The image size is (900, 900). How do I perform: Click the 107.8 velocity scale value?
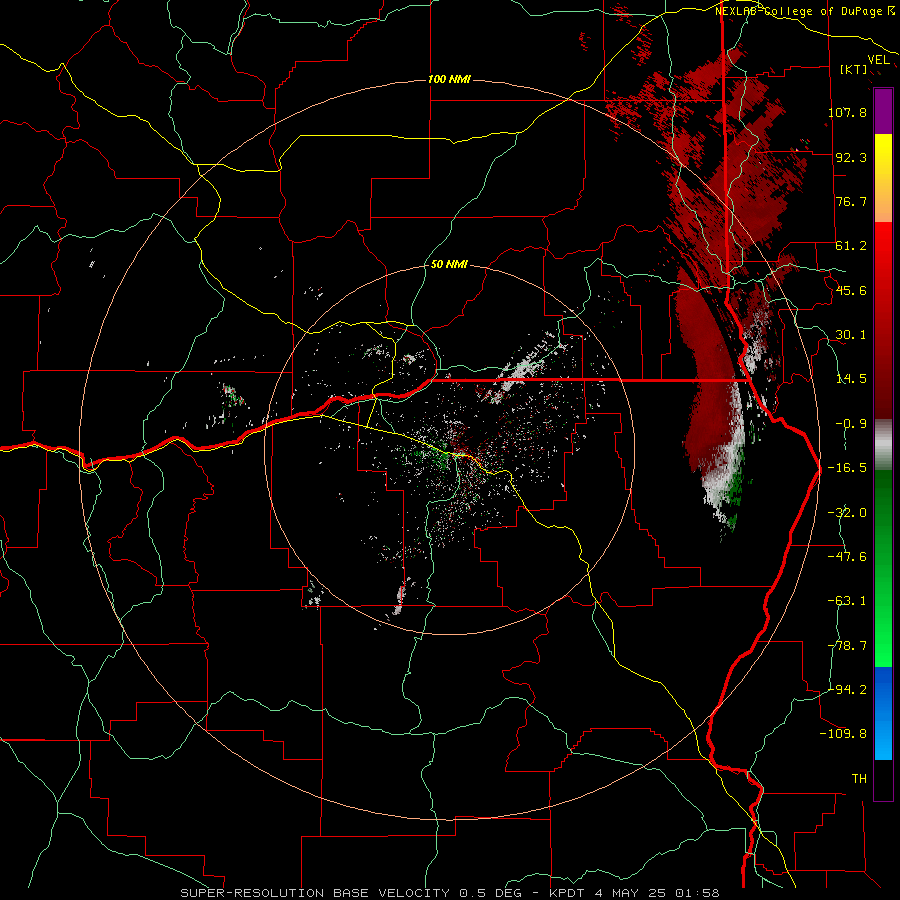click(847, 112)
